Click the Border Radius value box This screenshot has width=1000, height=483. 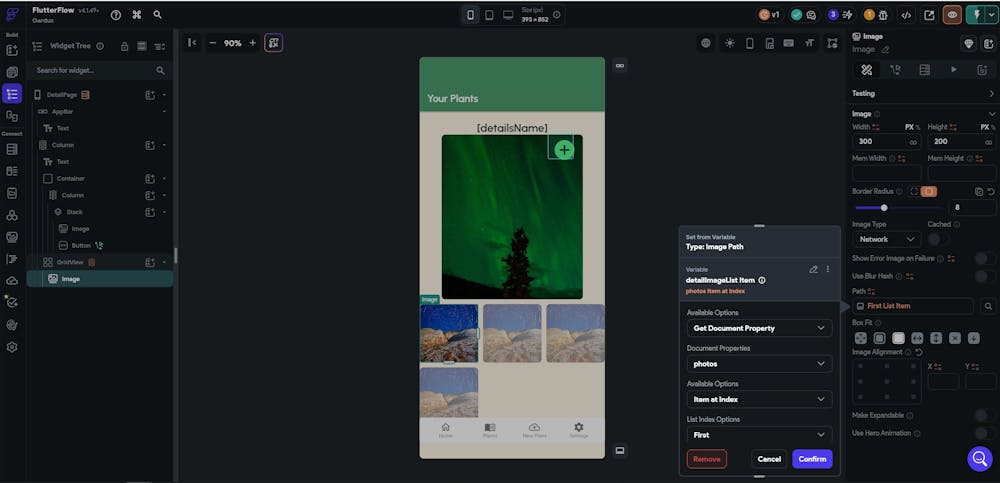[x=971, y=207]
